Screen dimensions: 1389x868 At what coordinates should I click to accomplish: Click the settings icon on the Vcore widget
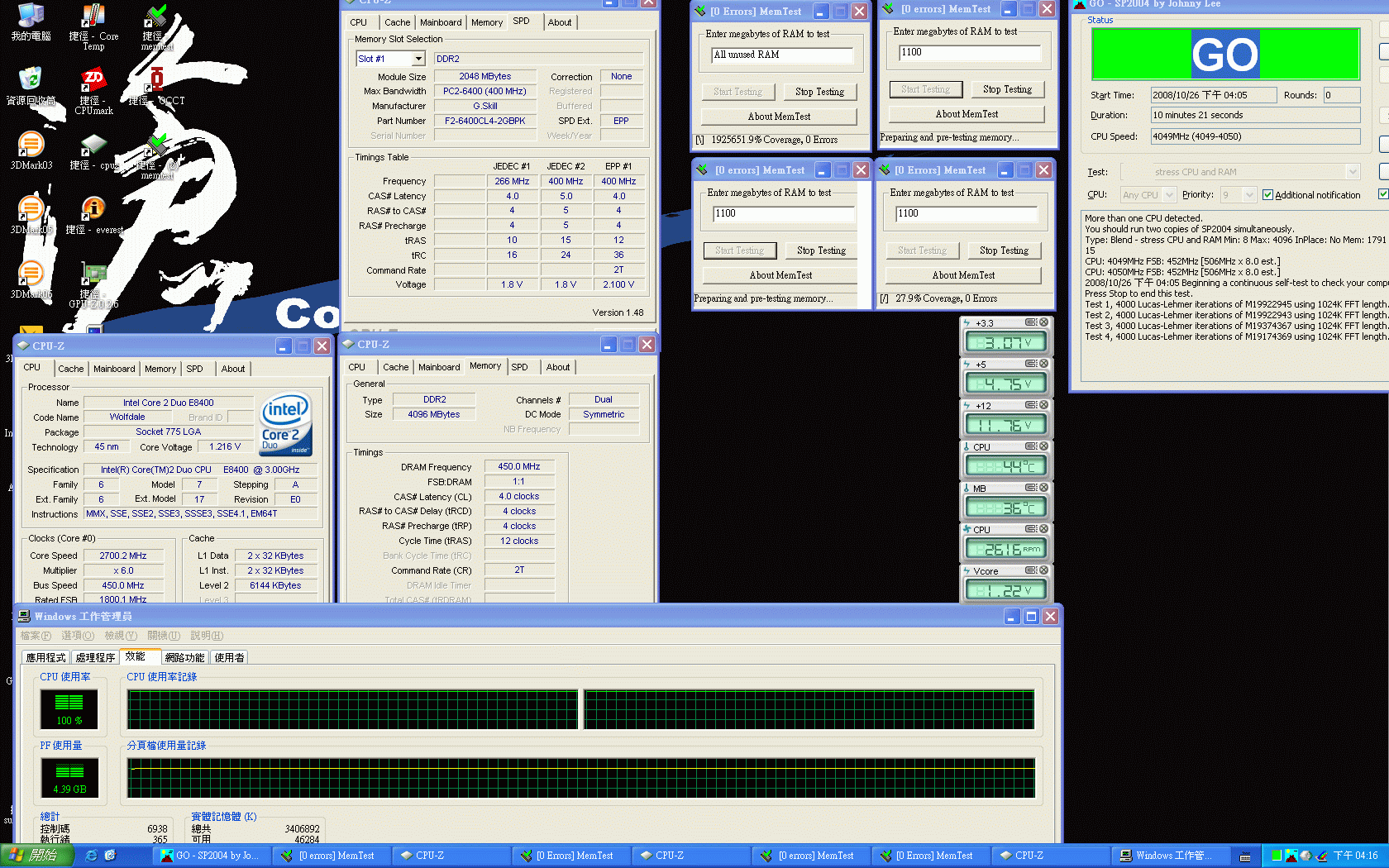[1031, 570]
